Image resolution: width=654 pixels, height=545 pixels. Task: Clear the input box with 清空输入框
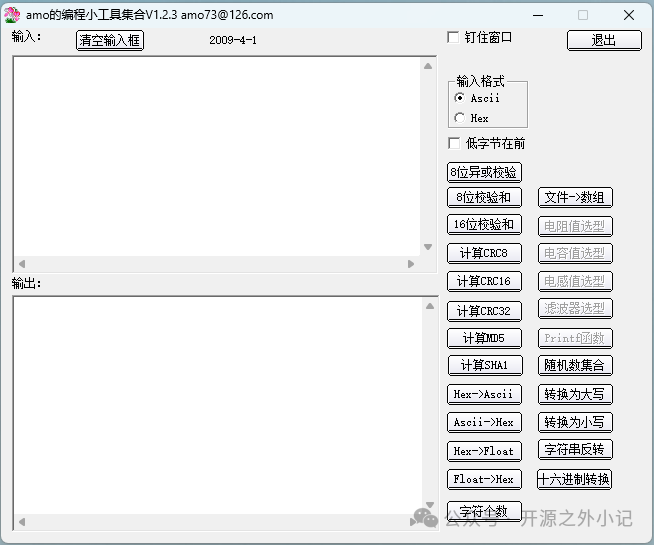110,40
